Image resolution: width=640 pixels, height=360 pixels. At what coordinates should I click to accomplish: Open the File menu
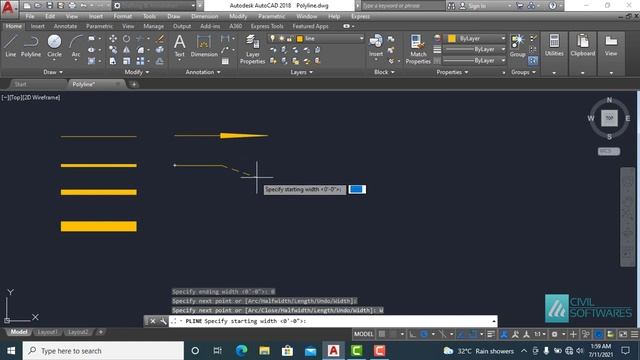[30, 16]
